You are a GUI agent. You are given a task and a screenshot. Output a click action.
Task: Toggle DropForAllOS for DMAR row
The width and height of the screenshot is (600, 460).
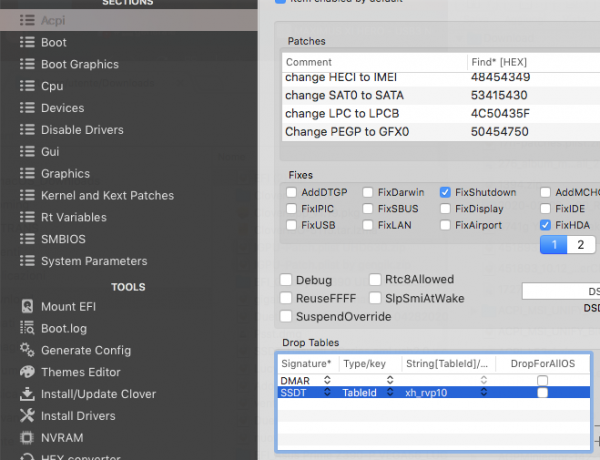pyautogui.click(x=542, y=381)
